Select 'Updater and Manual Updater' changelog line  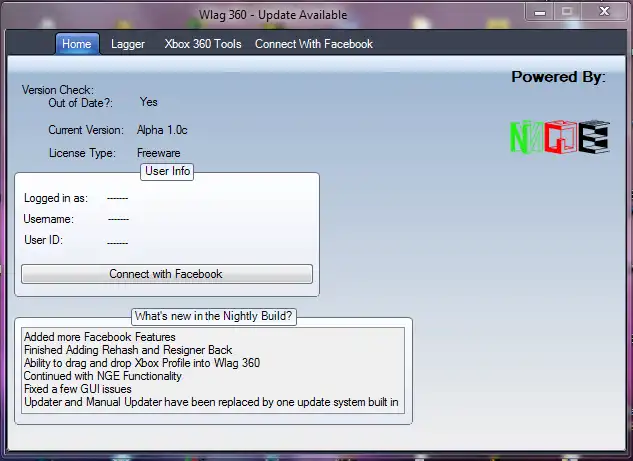tap(211, 402)
